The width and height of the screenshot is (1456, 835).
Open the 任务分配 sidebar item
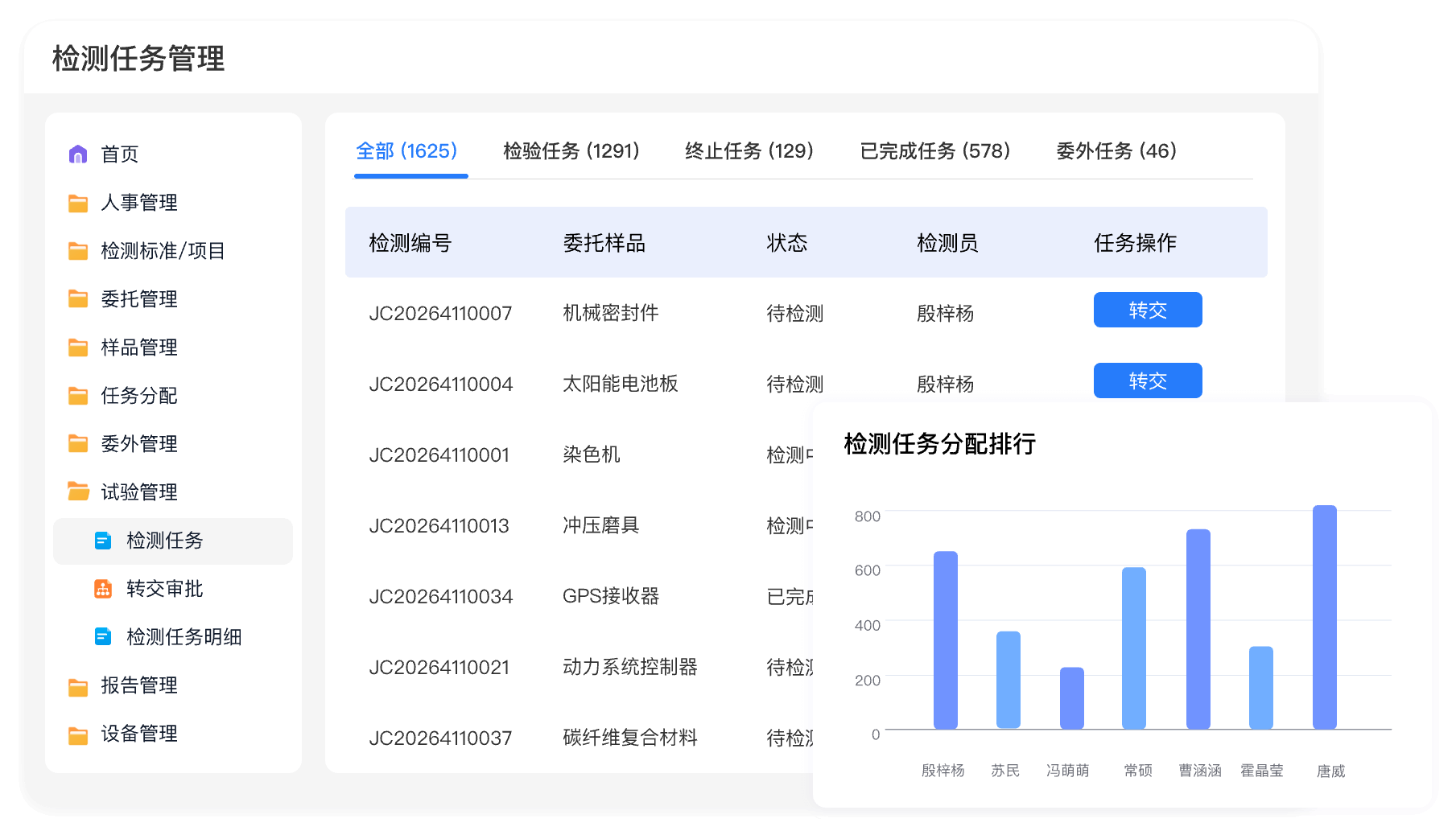coord(138,396)
